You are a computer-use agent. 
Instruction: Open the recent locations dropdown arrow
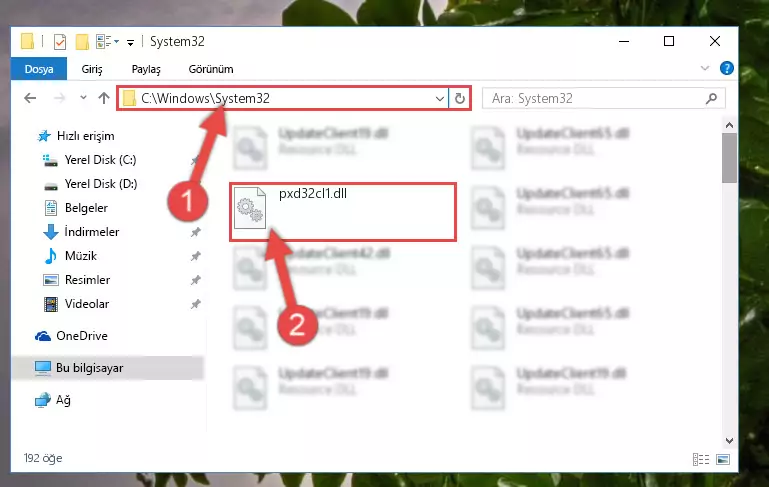tap(83, 98)
